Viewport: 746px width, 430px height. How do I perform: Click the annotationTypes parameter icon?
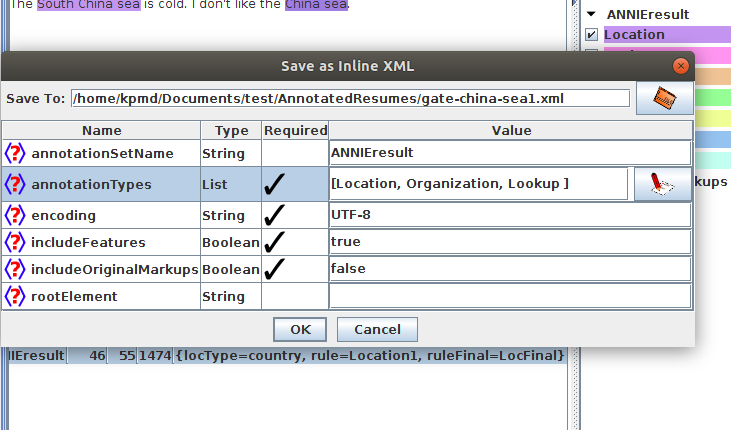pos(15,185)
